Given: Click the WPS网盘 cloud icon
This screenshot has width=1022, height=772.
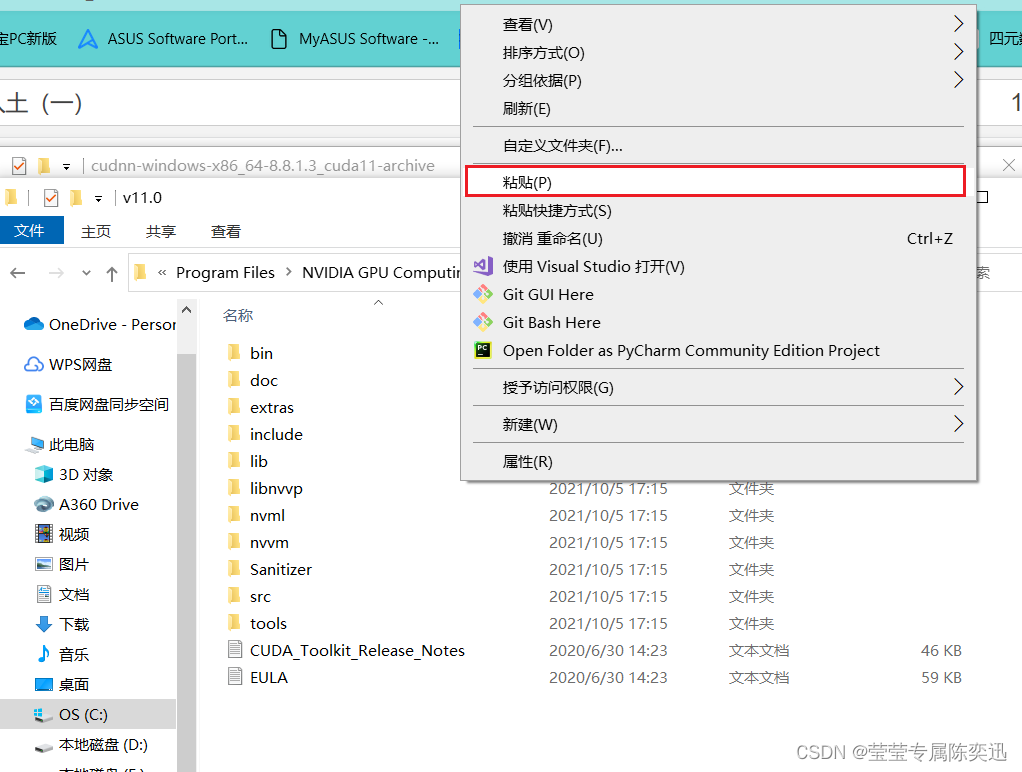Looking at the screenshot, I should pos(34,364).
